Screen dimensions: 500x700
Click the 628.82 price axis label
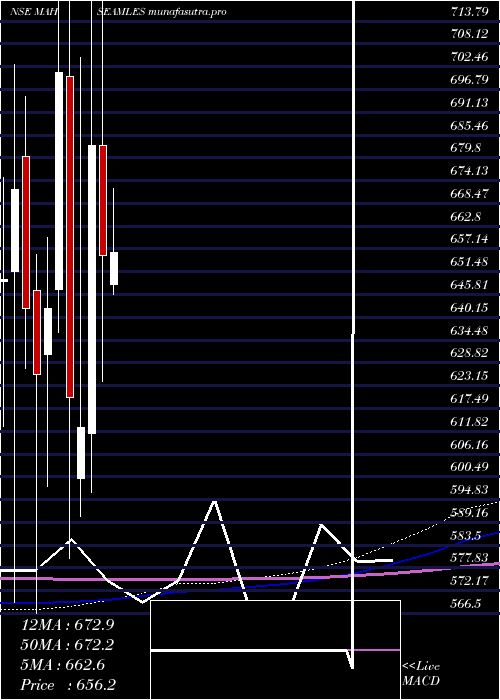[x=470, y=353]
